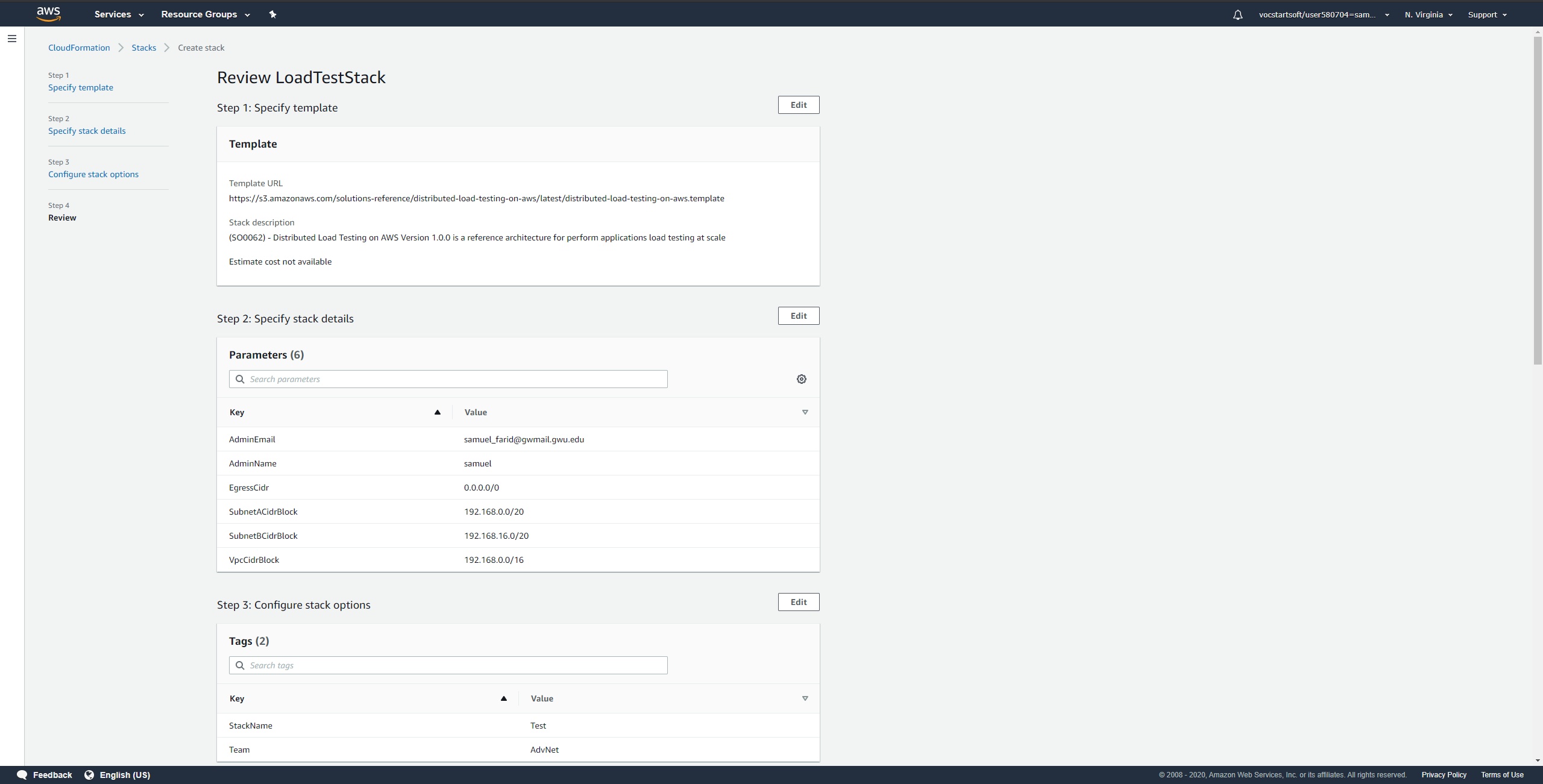Viewport: 1543px width, 784px height.
Task: Go to CloudFormation breadcrumb
Action: coord(79,48)
